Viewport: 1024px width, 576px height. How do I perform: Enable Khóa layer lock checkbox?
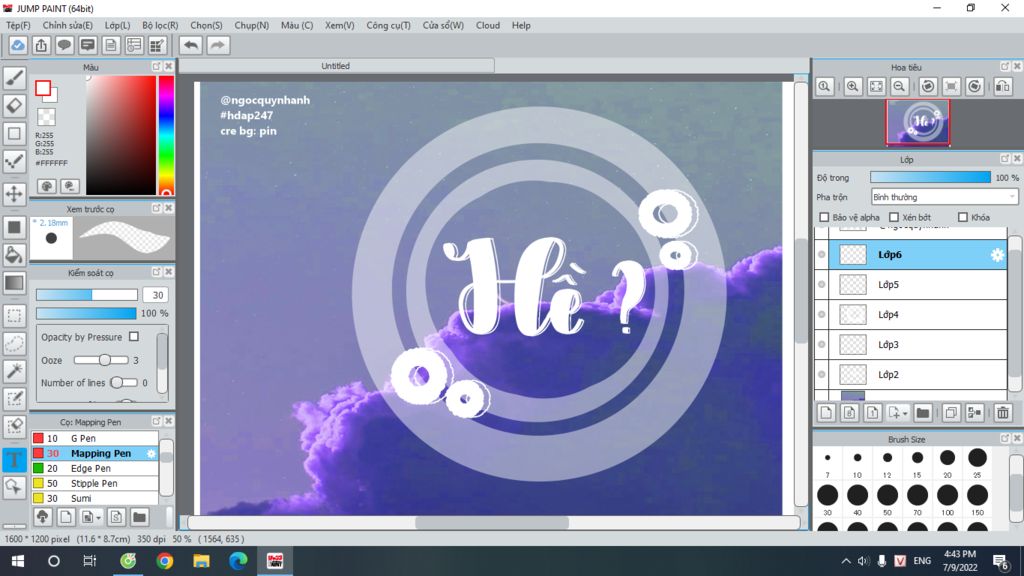pos(963,217)
